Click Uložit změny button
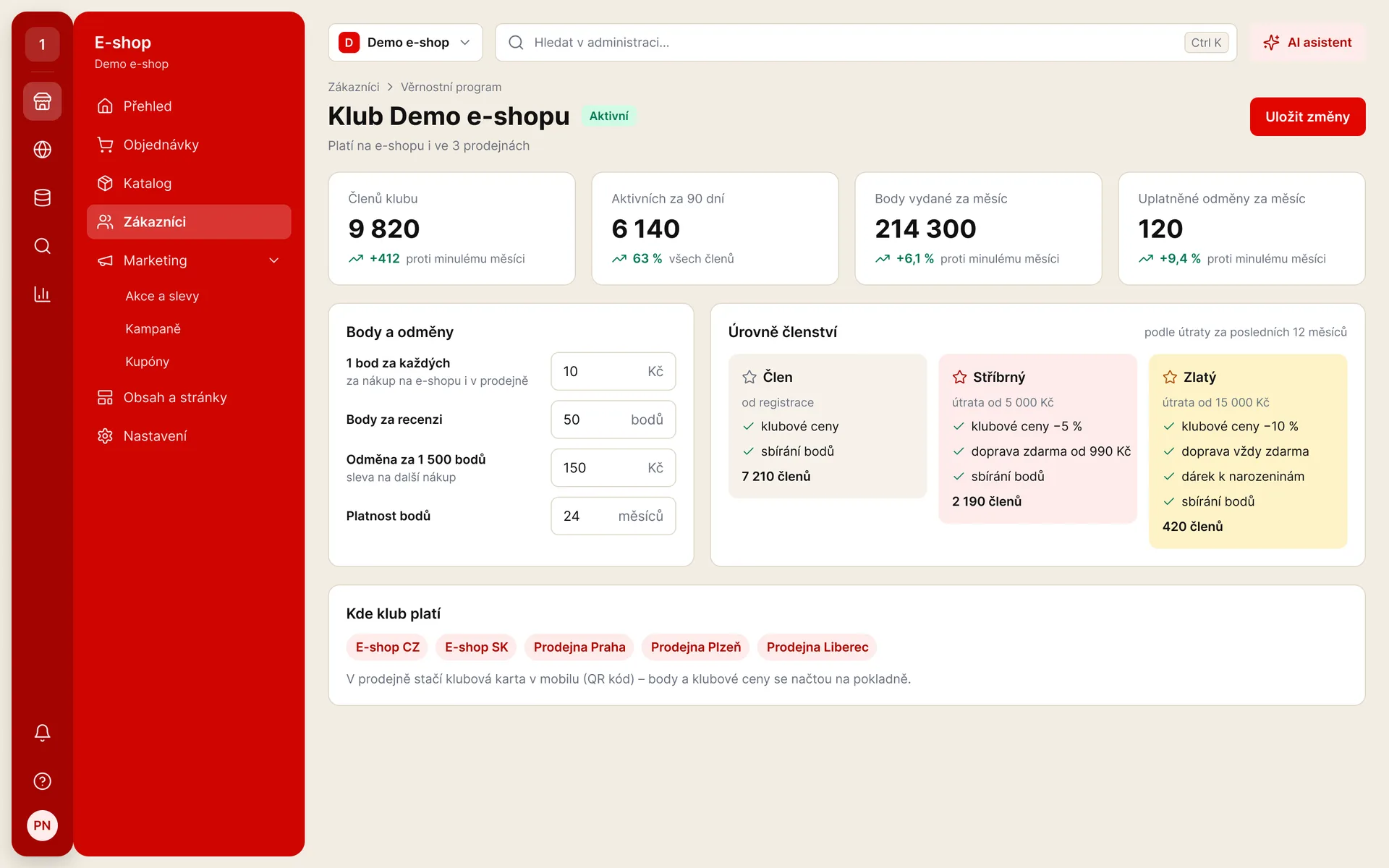Screen dimensions: 1389x868 point(1307,116)
